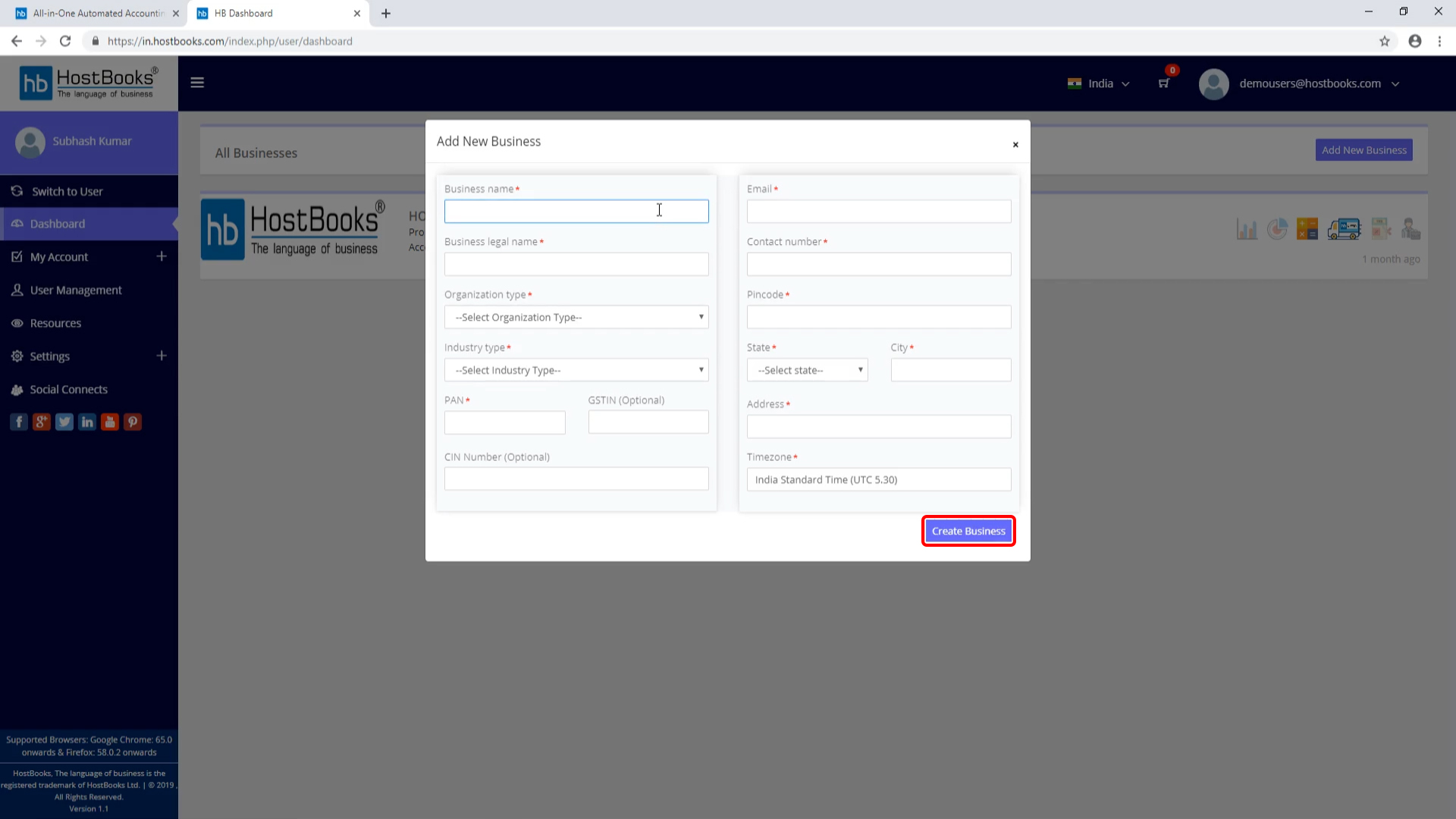Bookmark page with the star icon
This screenshot has width=1456, height=819.
1385,42
